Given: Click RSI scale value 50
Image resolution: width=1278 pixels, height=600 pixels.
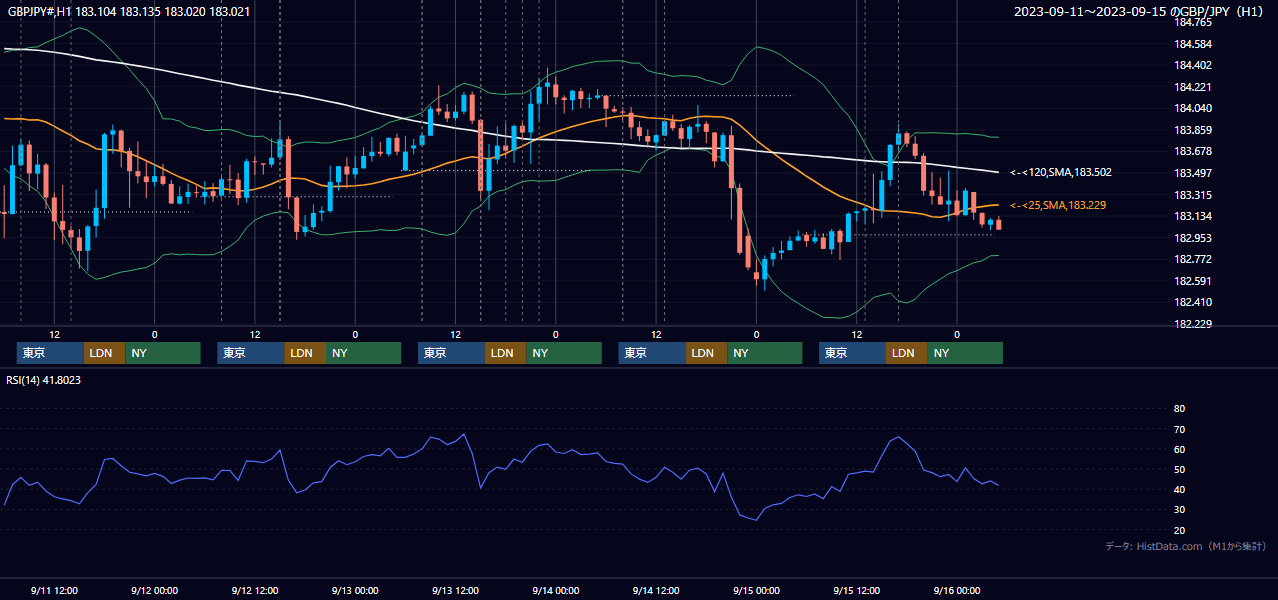Looking at the screenshot, I should tap(1179, 469).
